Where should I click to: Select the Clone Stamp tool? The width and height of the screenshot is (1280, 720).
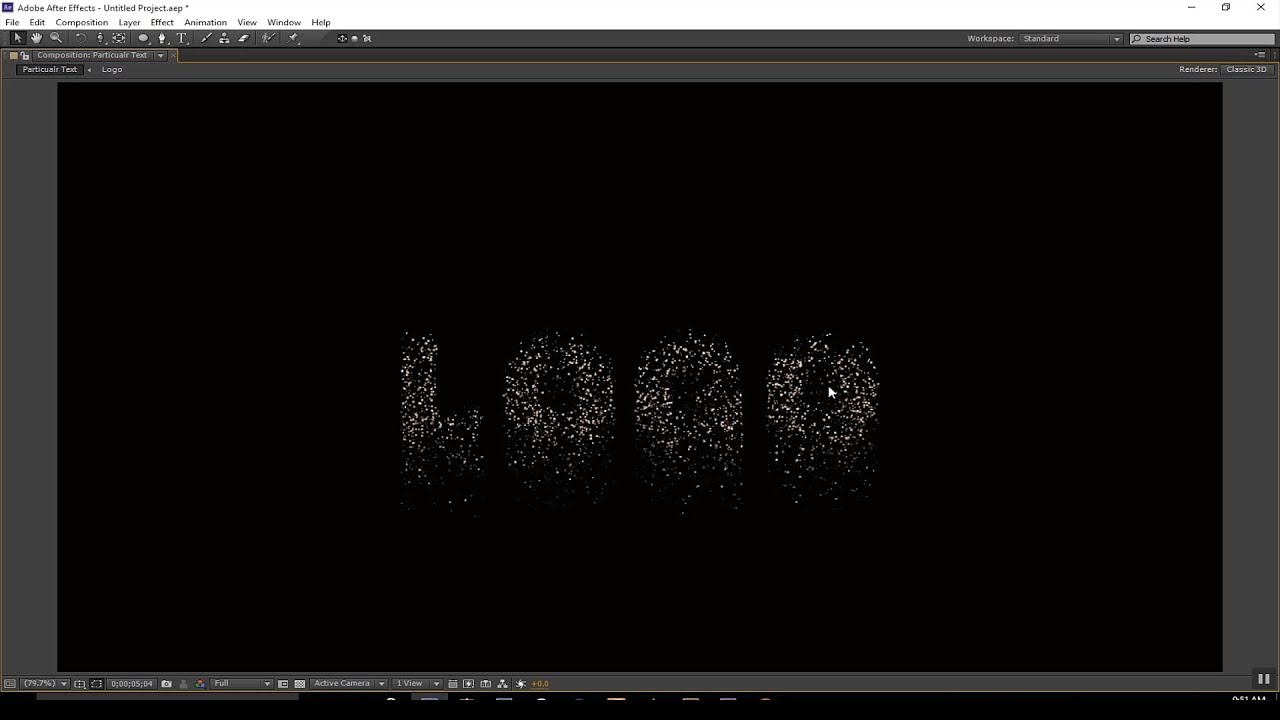224,38
